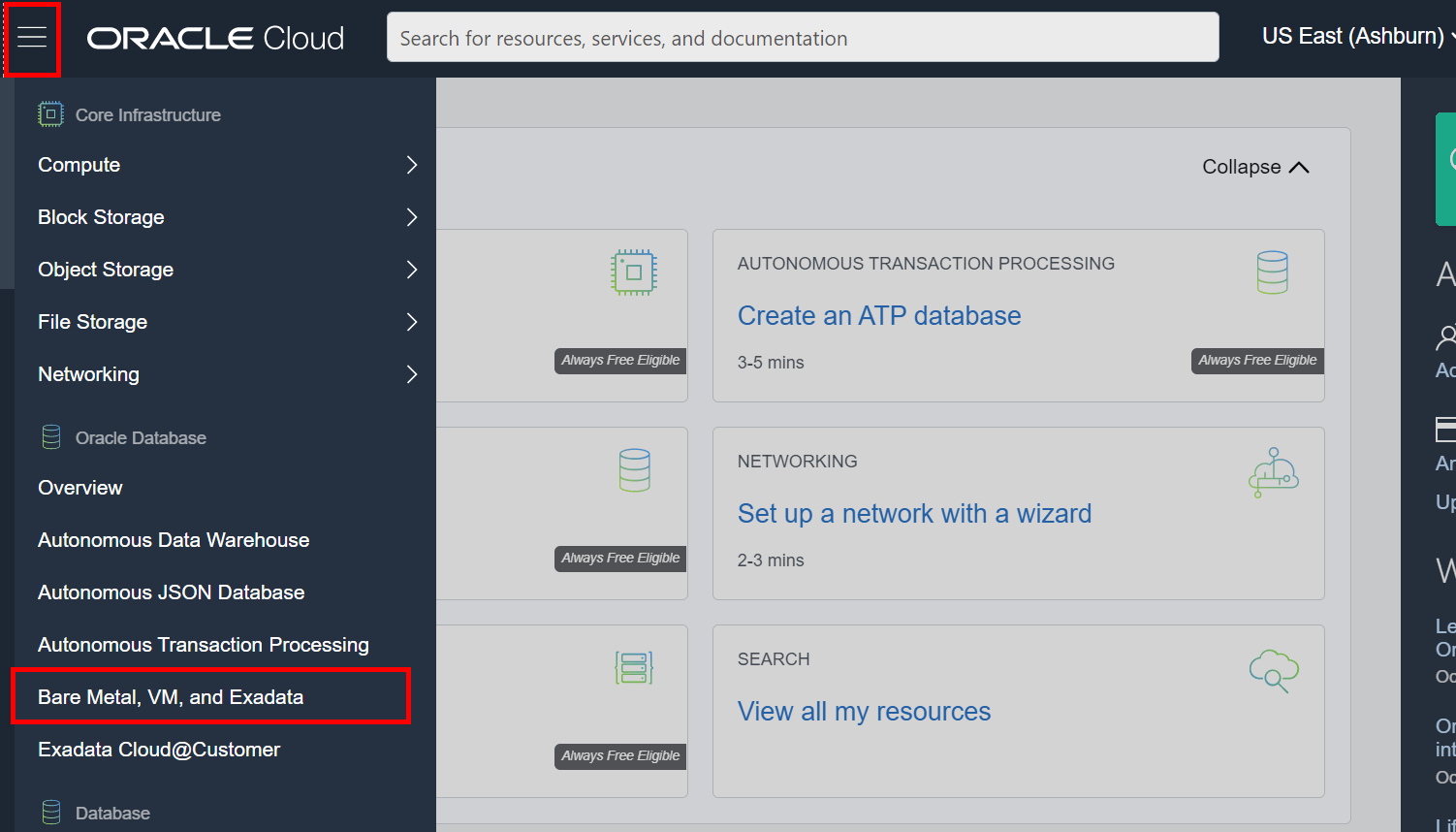Viewport: 1456px width, 832px height.
Task: Select Exadata Cloud@Customer menu entry
Action: pyautogui.click(x=159, y=750)
